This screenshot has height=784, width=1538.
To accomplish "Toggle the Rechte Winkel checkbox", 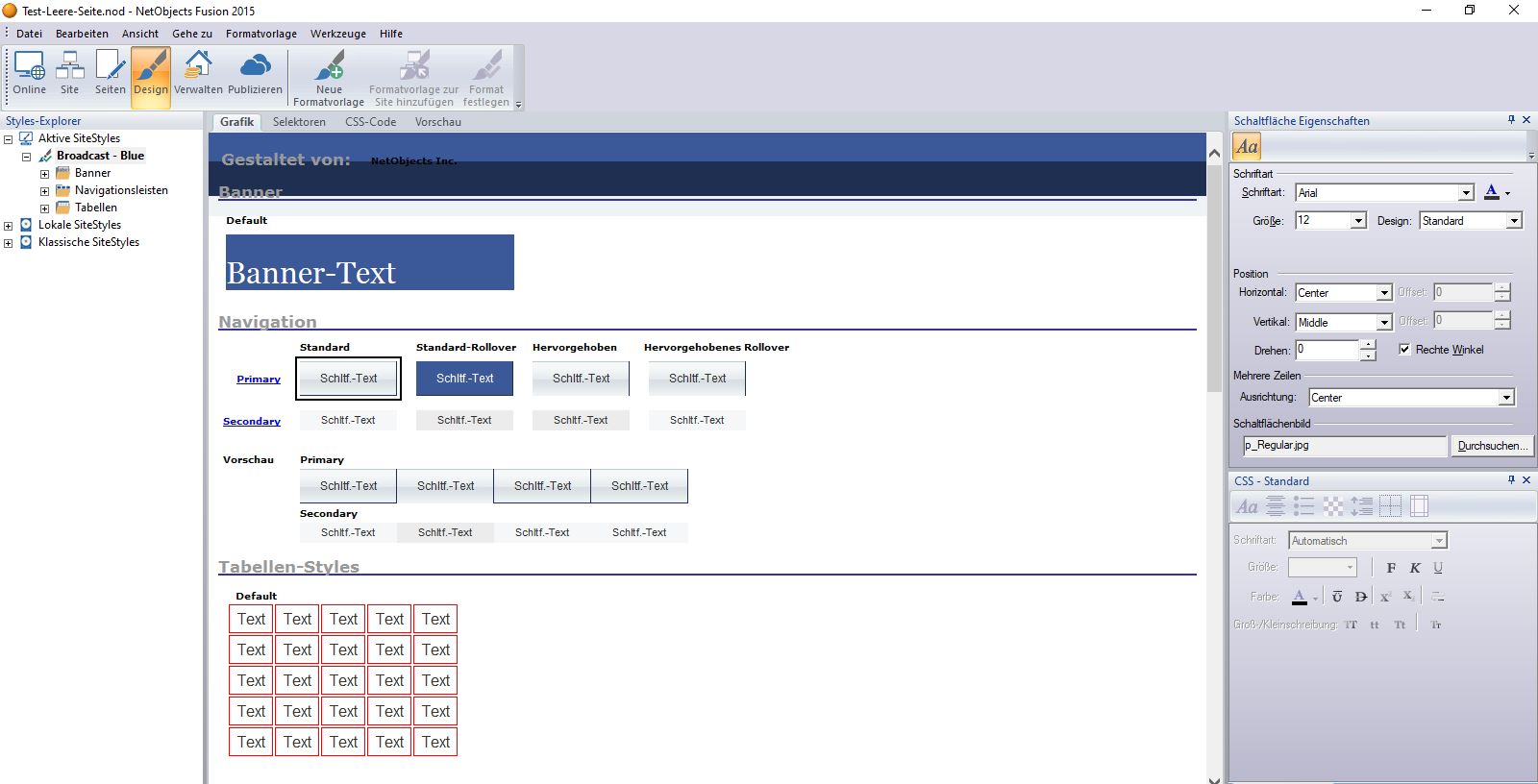I will 1404,350.
